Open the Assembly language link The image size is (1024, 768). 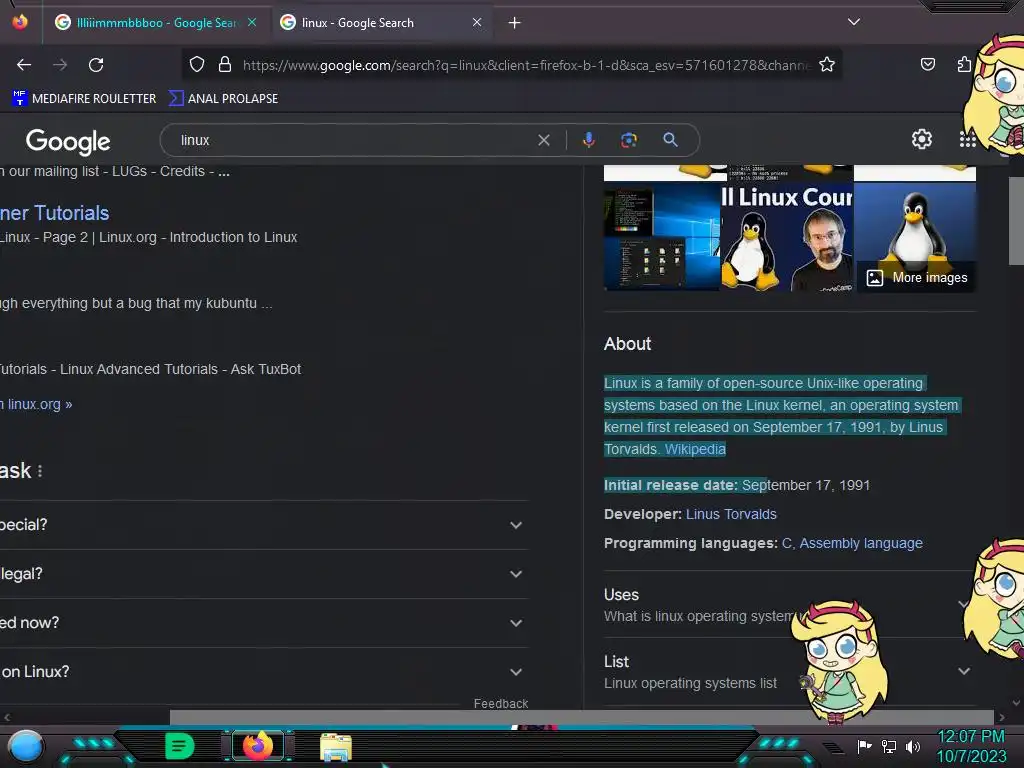(x=861, y=543)
